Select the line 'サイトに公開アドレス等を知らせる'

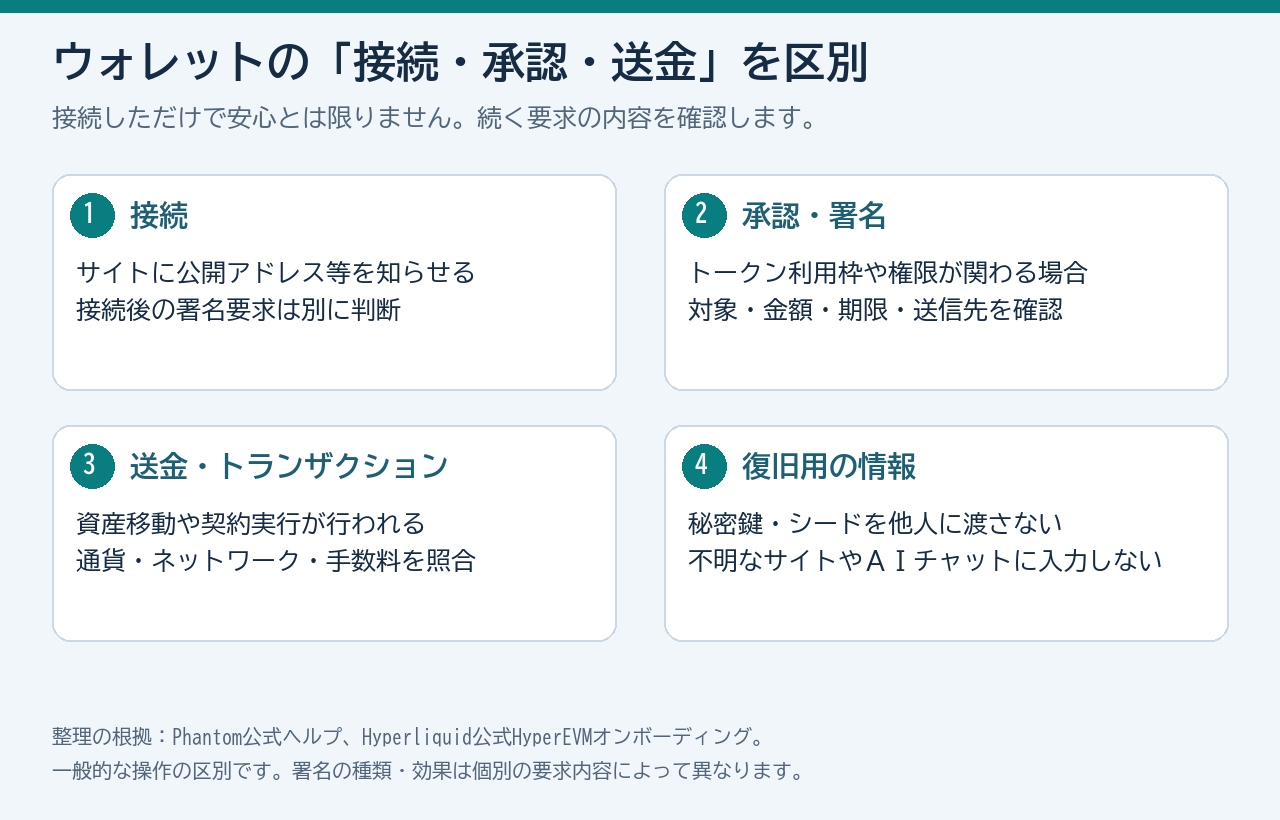[x=276, y=272]
